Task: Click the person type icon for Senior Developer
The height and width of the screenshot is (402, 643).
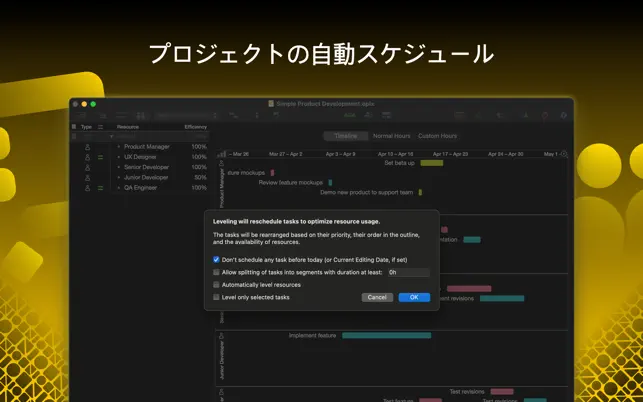Action: click(x=87, y=167)
